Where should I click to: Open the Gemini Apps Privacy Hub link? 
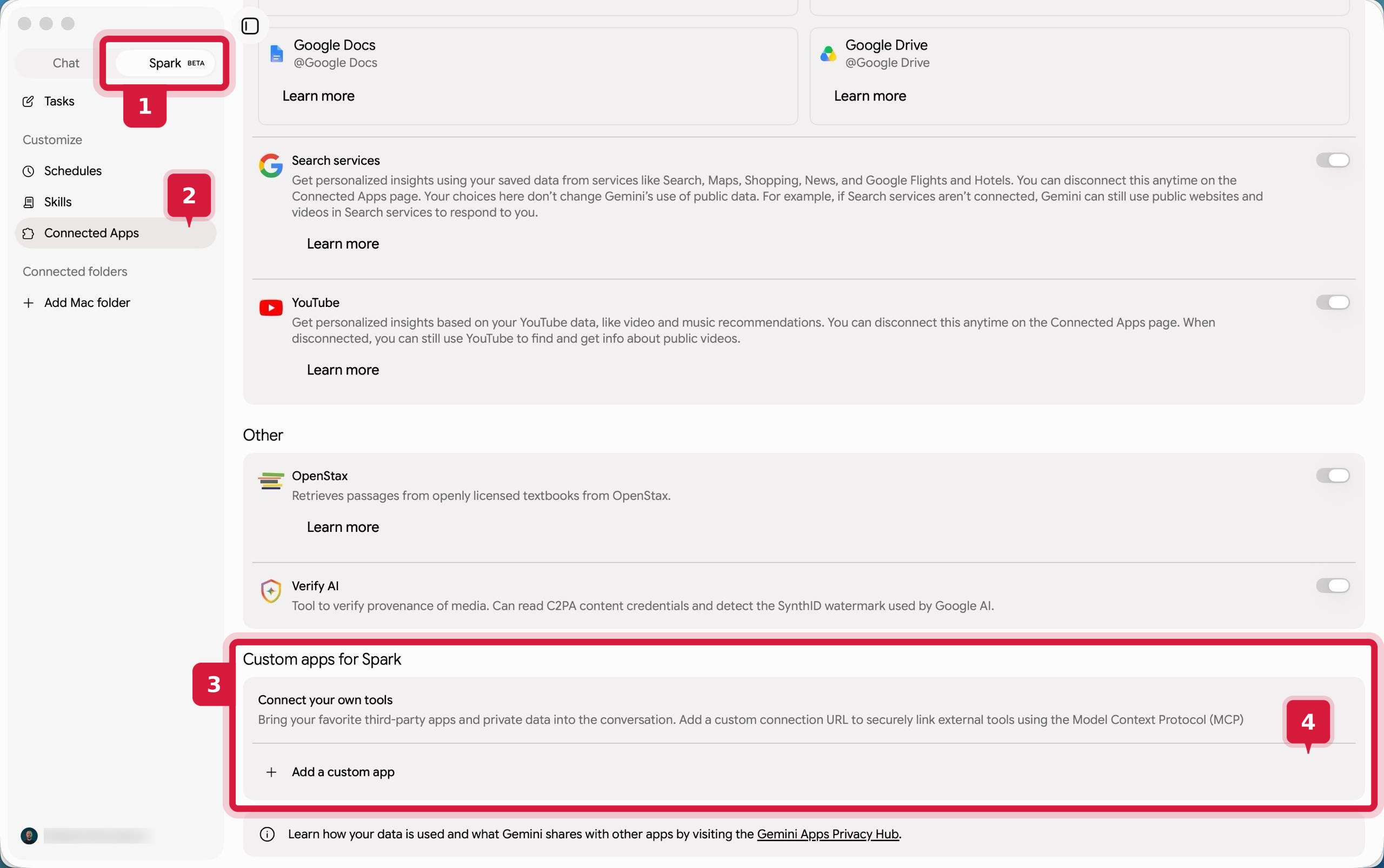[x=828, y=834]
